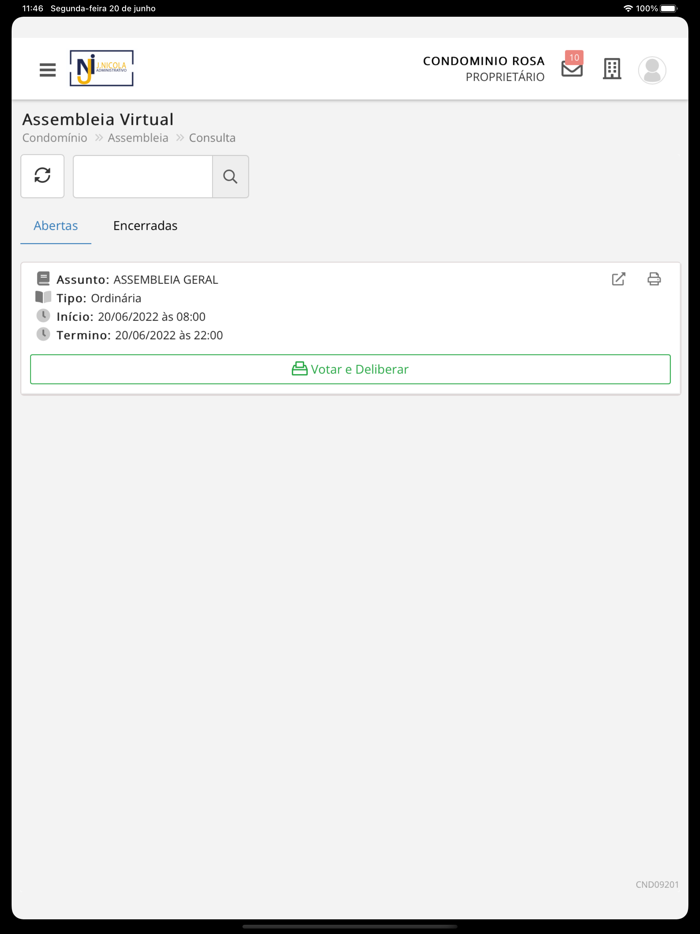Click the Assembleia Virtual page title

pyautogui.click(x=98, y=119)
